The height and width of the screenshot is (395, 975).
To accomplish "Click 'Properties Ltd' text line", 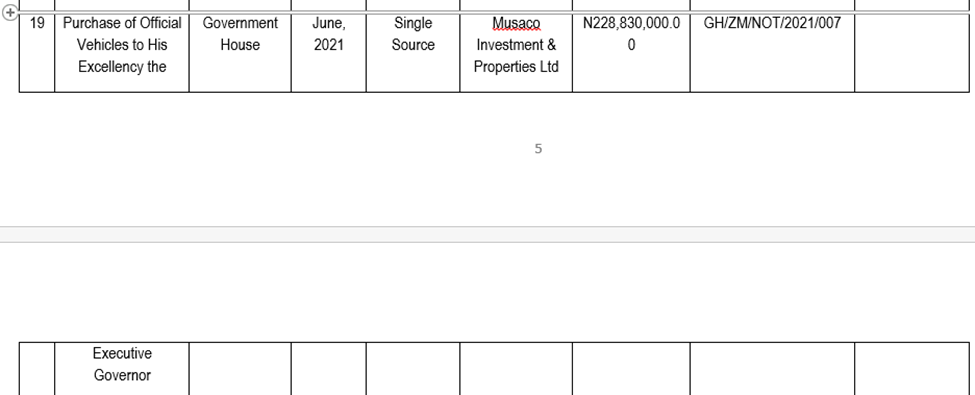I will tap(516, 67).
